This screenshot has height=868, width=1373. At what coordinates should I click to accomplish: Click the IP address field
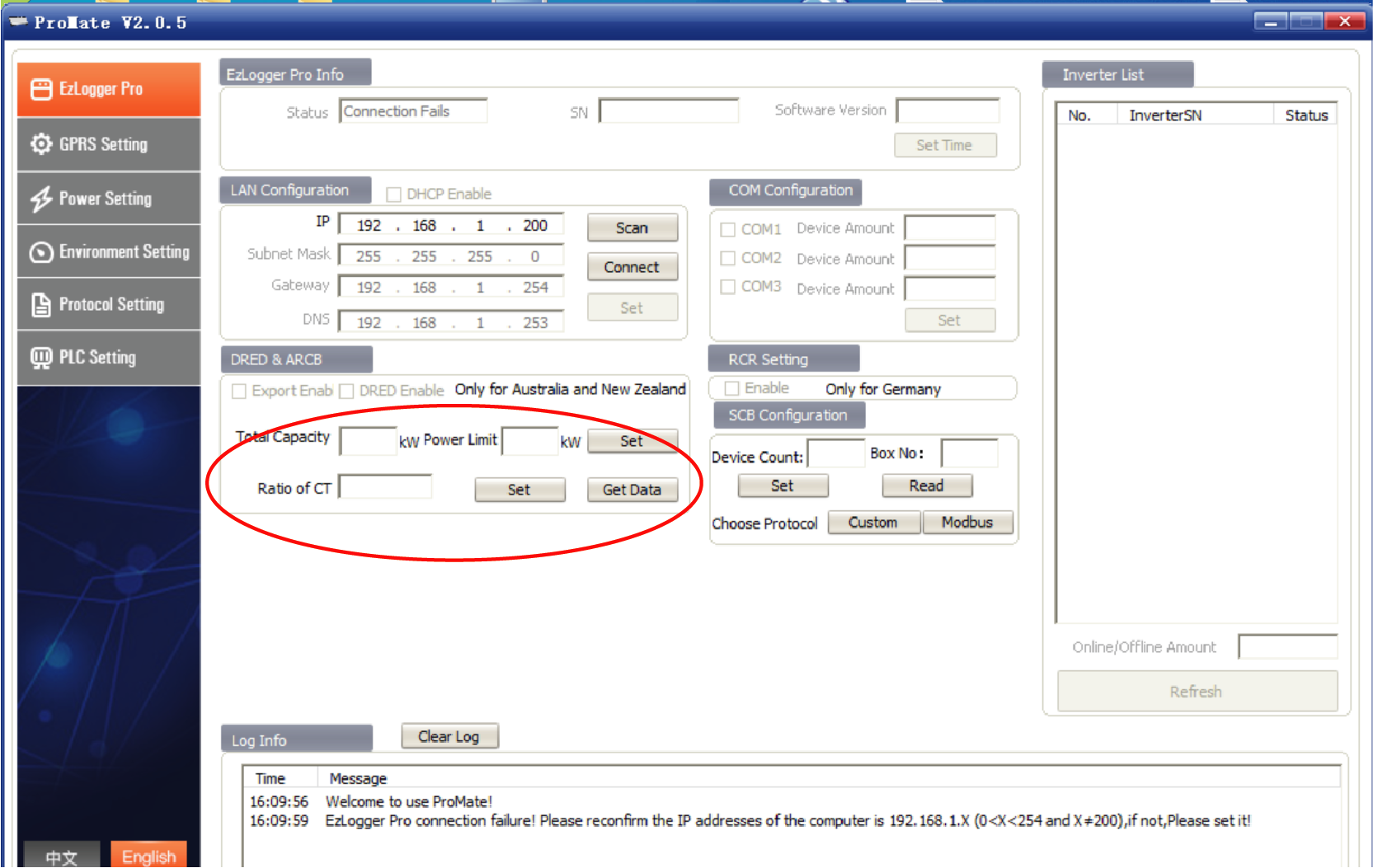[x=451, y=225]
